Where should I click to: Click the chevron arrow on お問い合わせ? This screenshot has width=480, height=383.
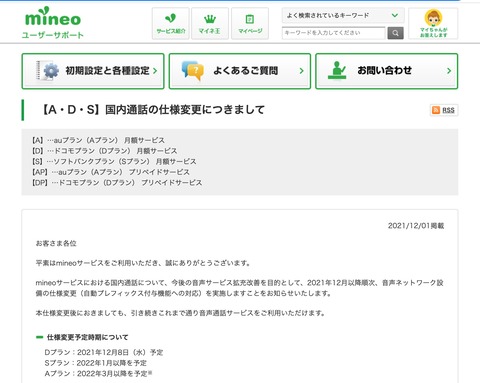(x=449, y=71)
